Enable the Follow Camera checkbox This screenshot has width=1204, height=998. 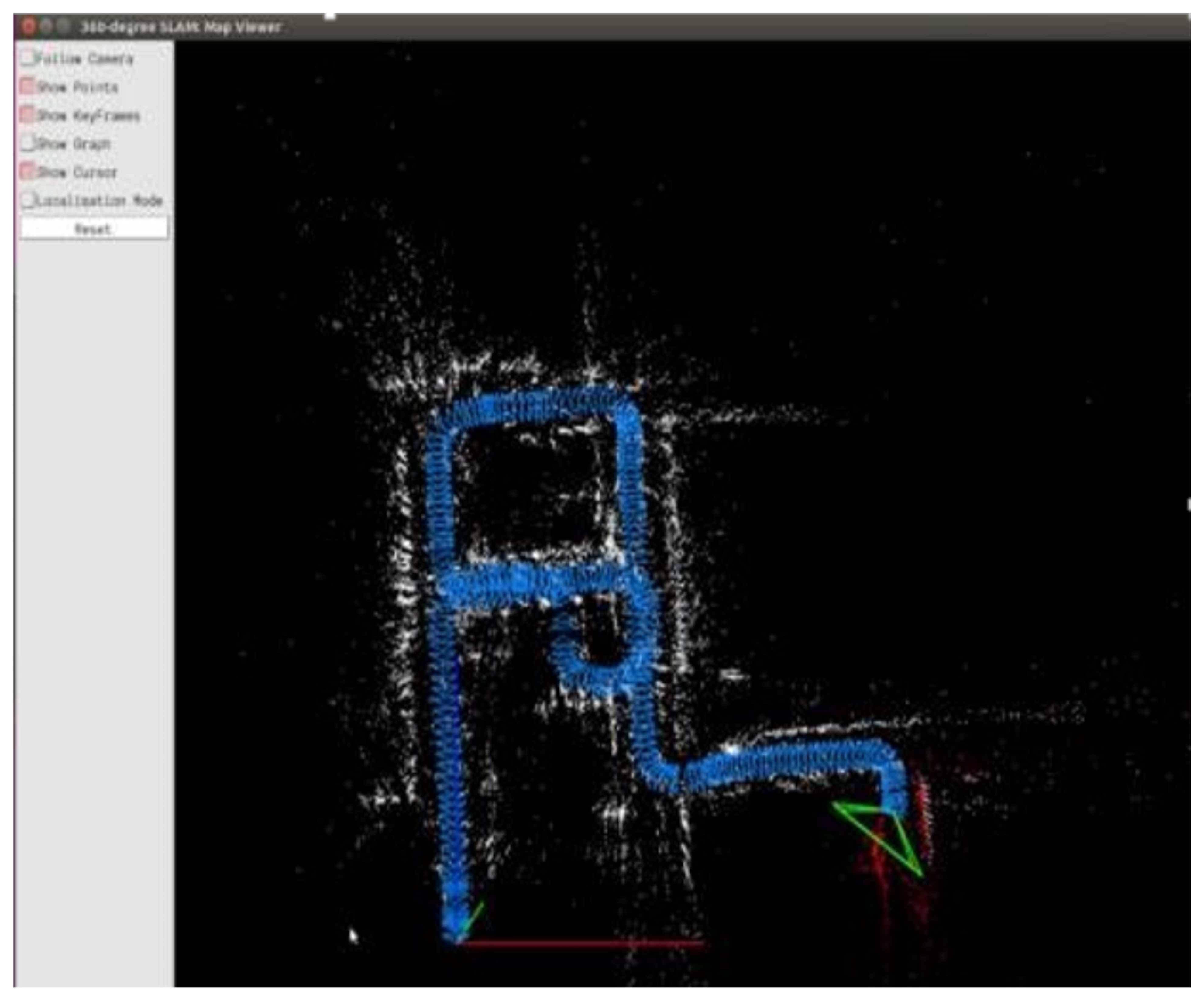coord(27,57)
